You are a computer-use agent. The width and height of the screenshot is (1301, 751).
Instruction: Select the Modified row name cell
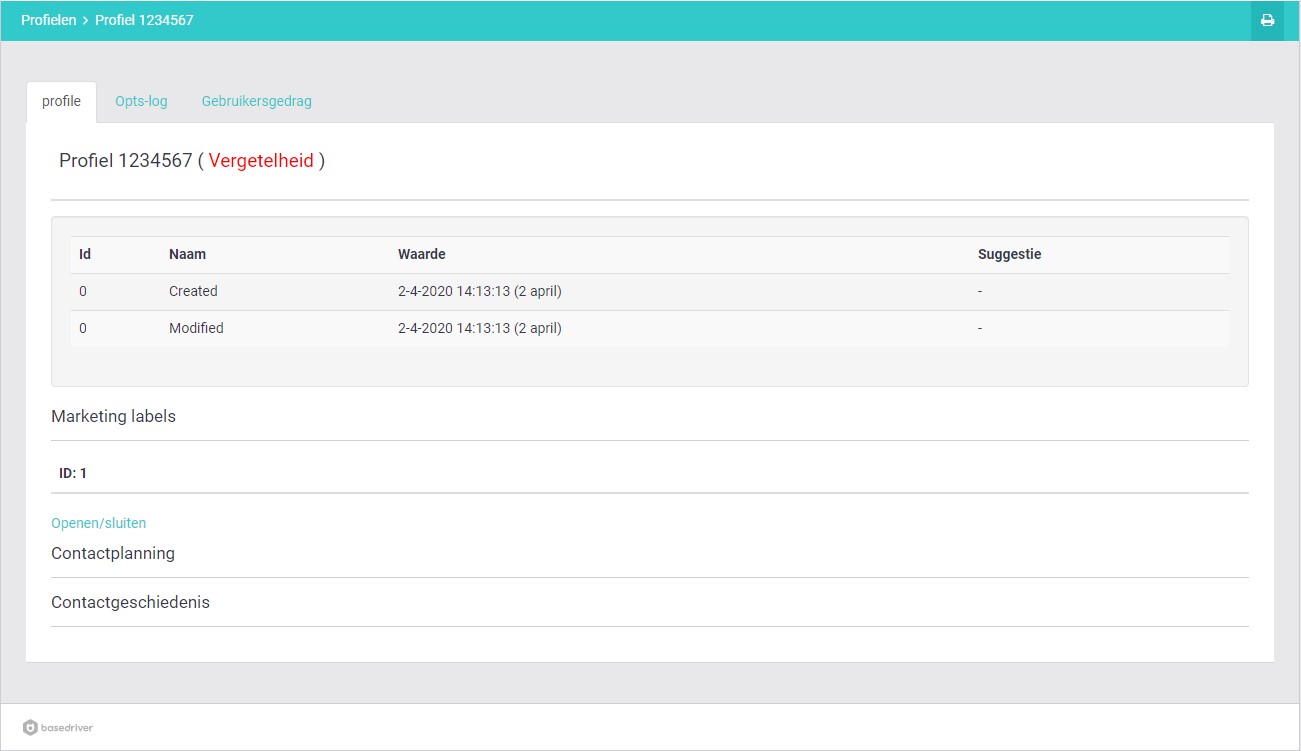pos(196,328)
